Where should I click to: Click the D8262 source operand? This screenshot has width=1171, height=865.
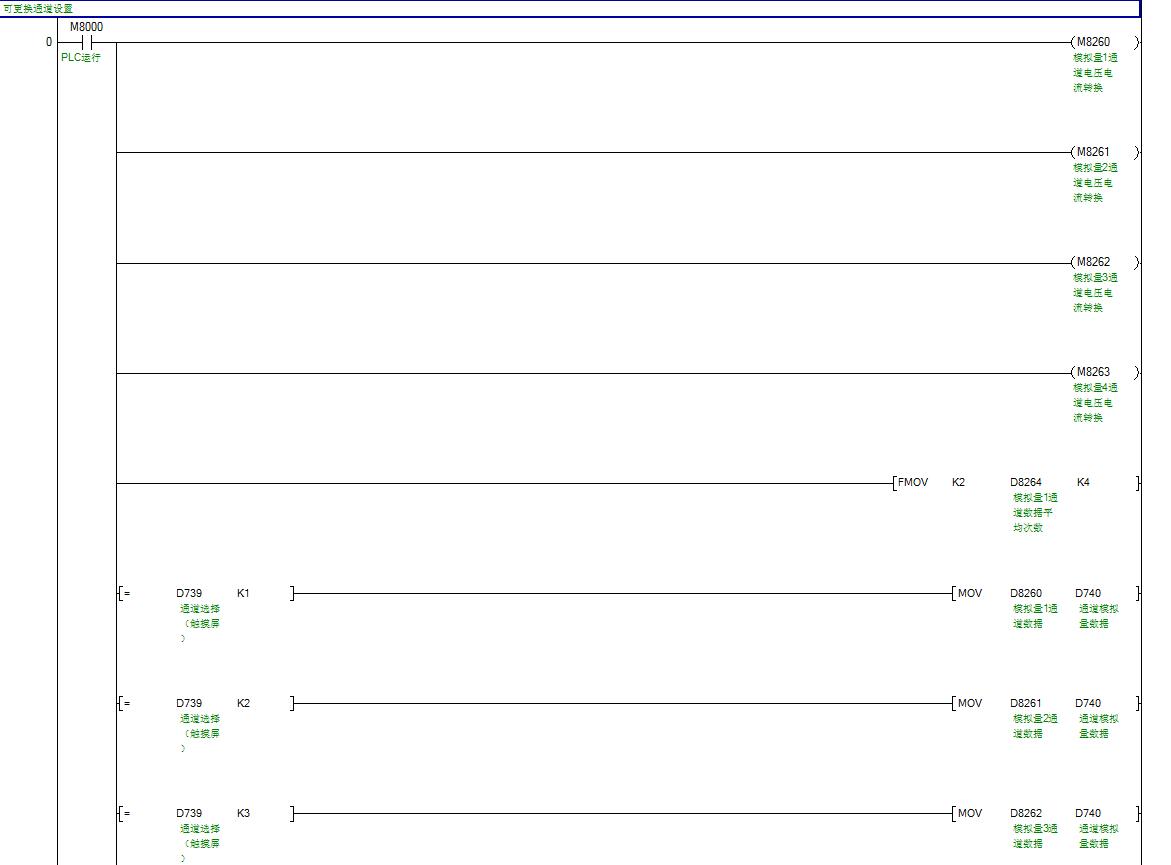click(1025, 813)
